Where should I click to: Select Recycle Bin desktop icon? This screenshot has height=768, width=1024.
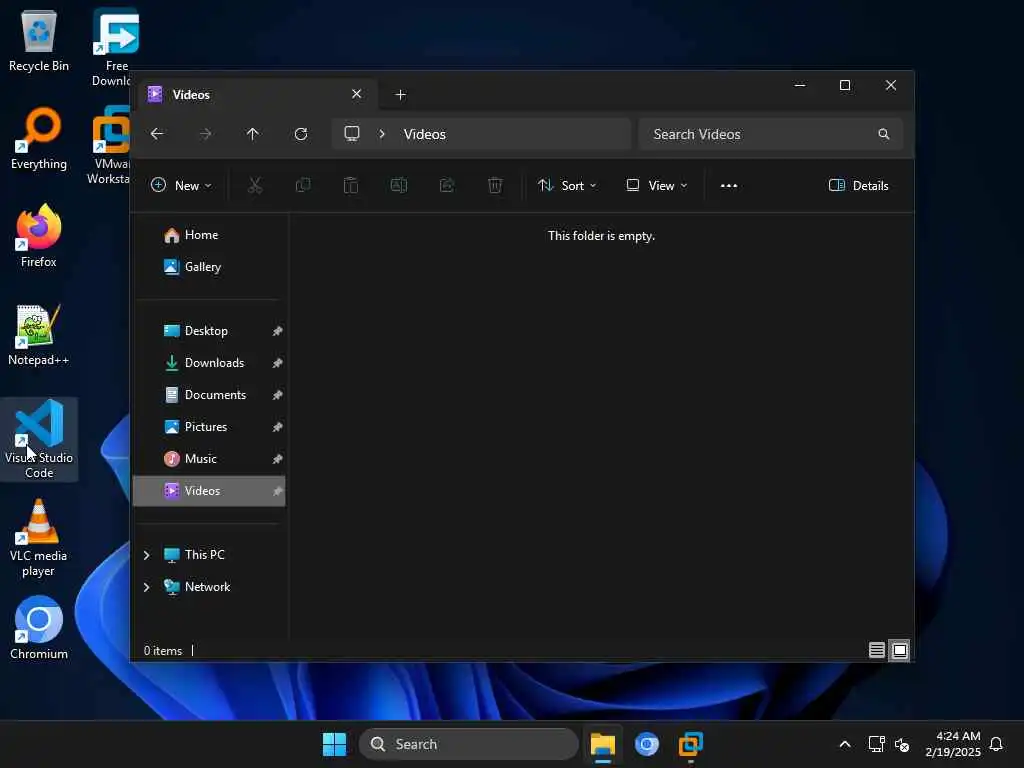coord(39,40)
